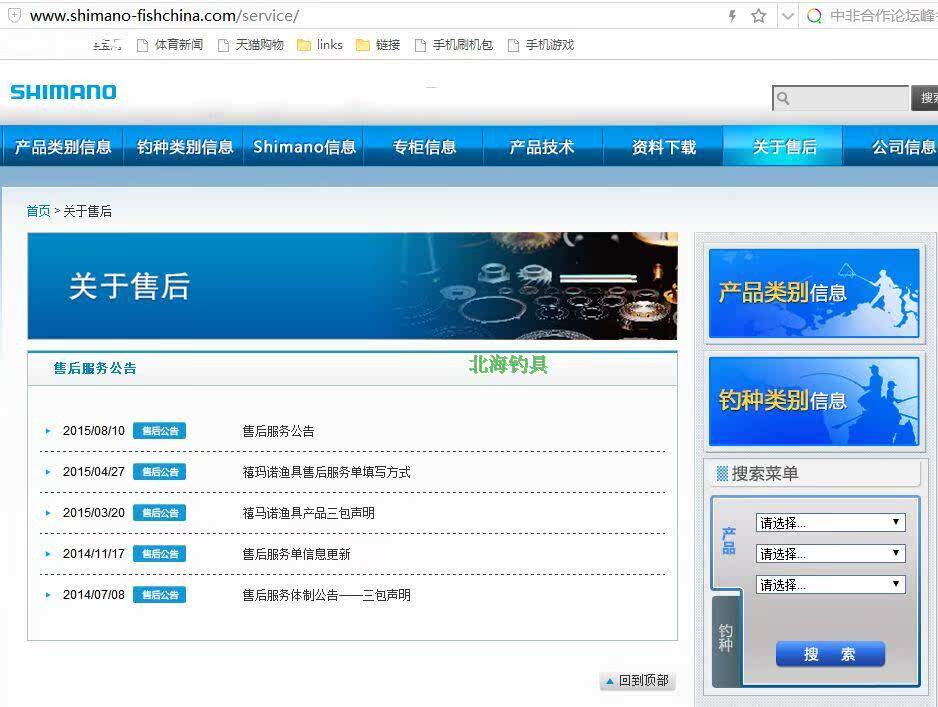Click the 售后服务公告 section heading
The image size is (938, 707).
tap(95, 368)
